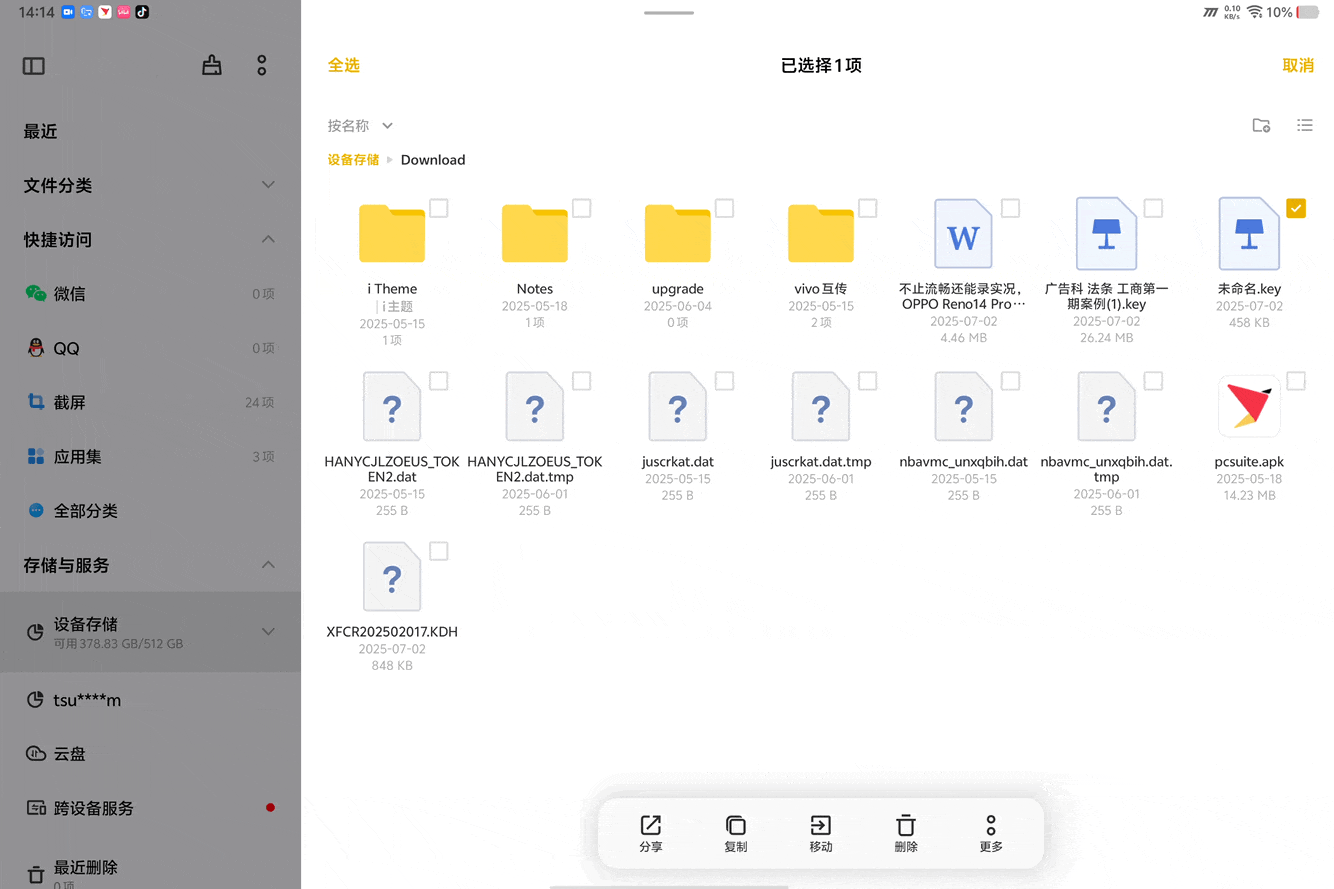Viewport: 1334px width, 889px height.
Task: Open the more options icon in sidebar header
Action: 261,65
